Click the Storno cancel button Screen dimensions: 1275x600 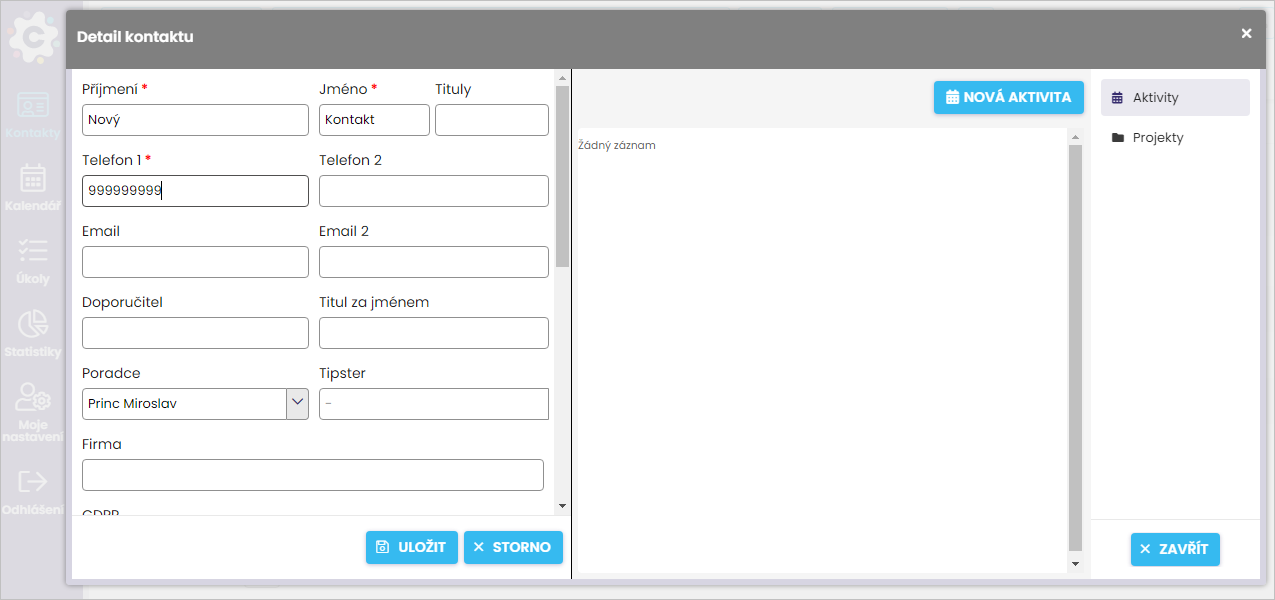[513, 547]
